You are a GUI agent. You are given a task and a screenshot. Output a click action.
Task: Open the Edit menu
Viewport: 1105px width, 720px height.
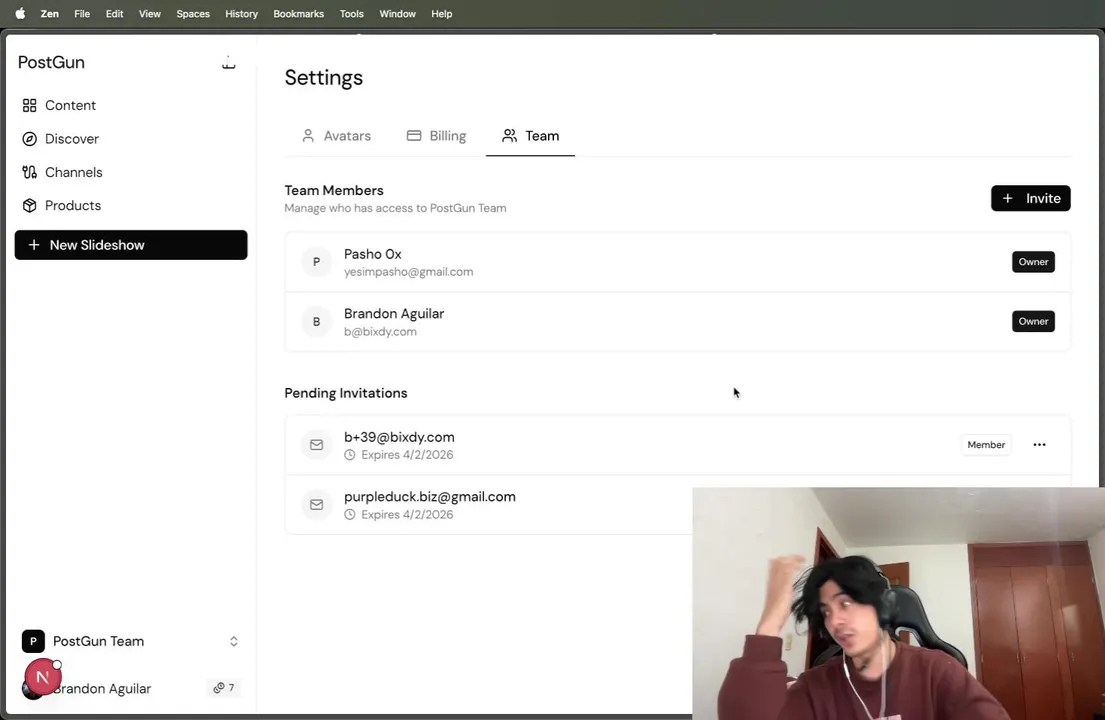(x=114, y=13)
